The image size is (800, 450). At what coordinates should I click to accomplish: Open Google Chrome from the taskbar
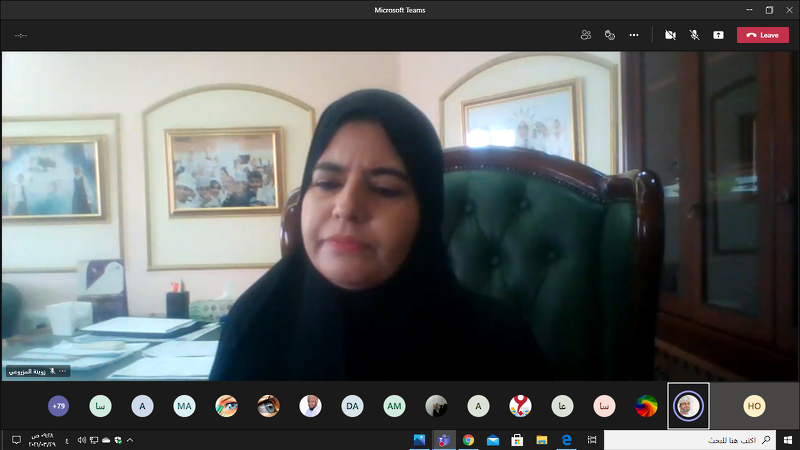point(468,440)
